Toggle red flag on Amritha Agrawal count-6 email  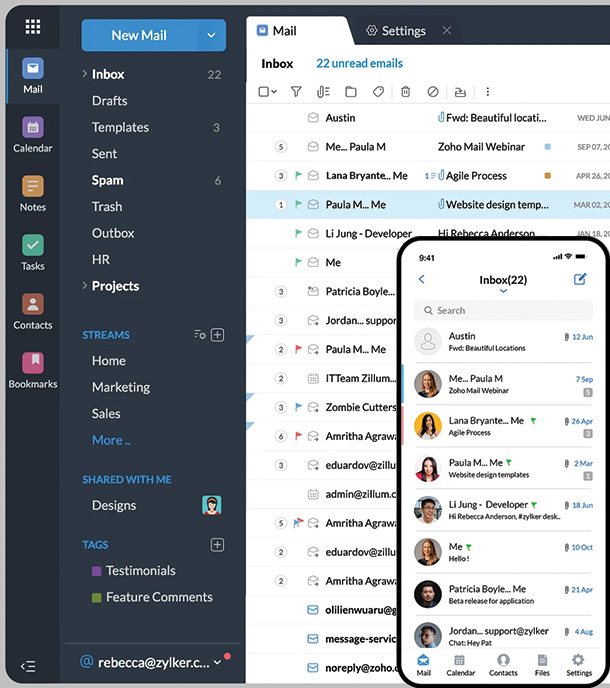(298, 436)
